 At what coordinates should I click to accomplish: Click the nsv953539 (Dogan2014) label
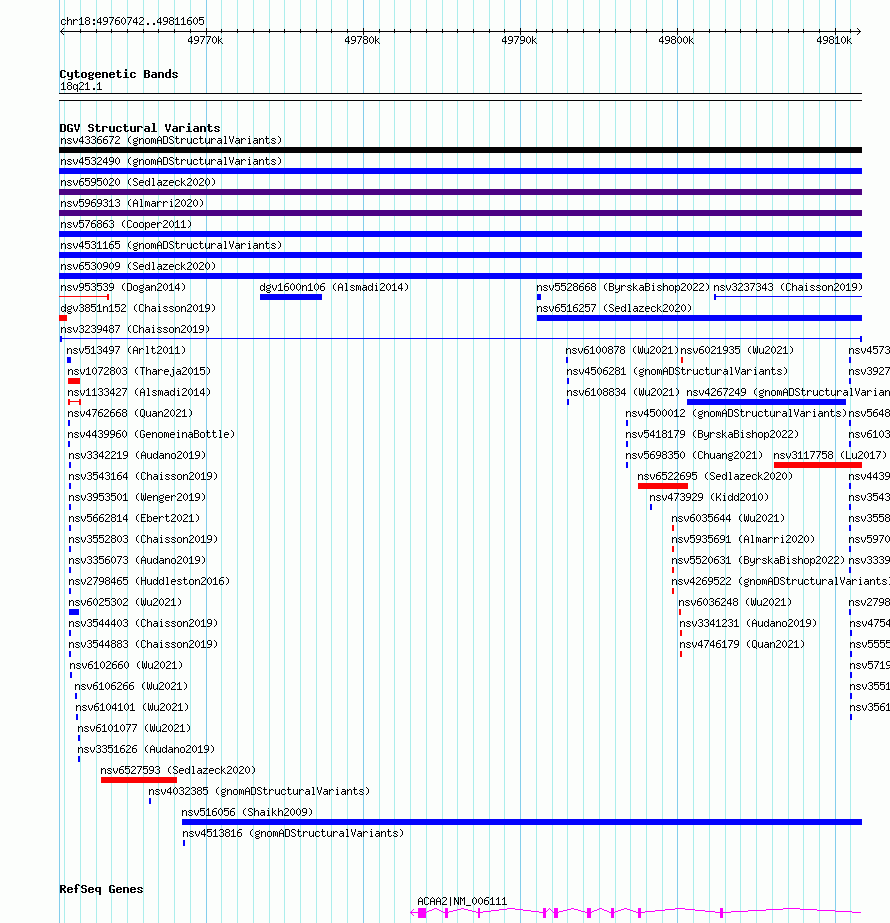pos(122,287)
